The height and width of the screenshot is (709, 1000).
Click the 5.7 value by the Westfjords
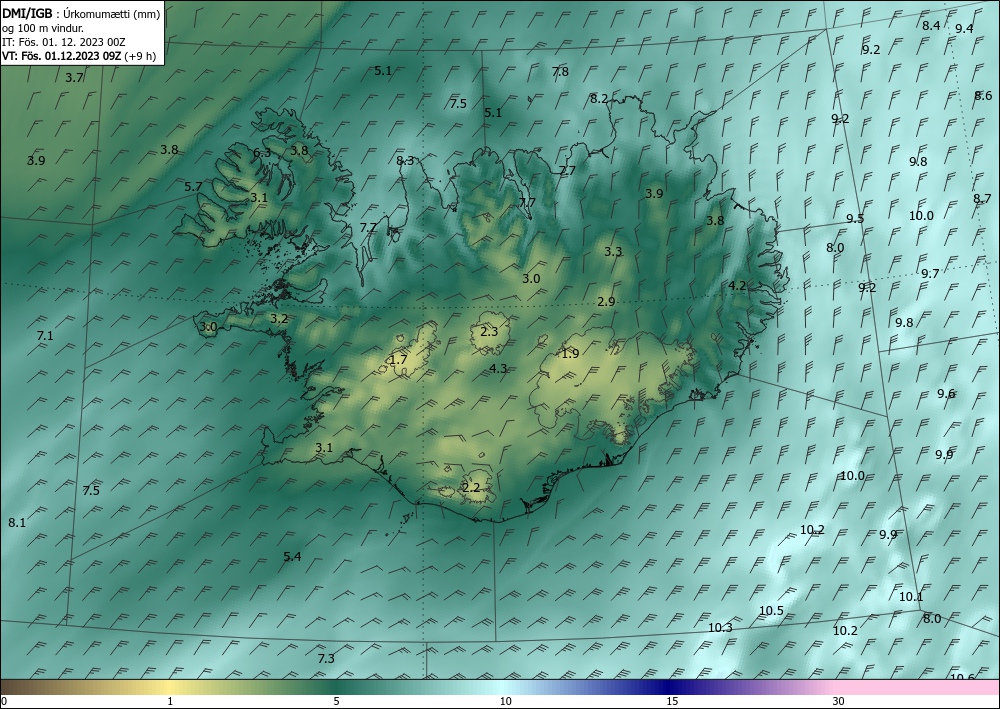click(193, 187)
